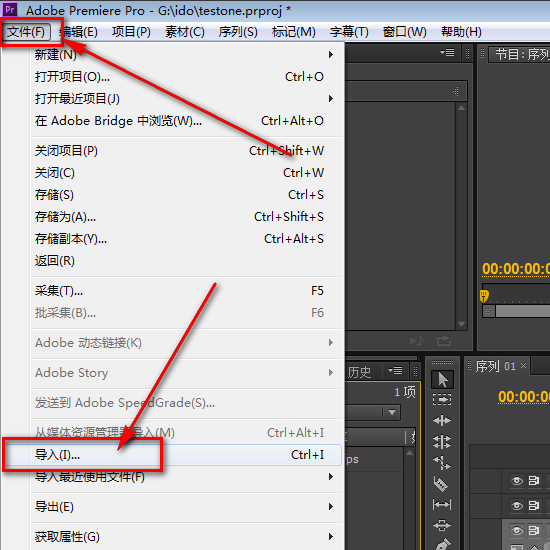This screenshot has width=550, height=550.
Task: Toggle sync lock on the lowest video track
Action: [x=534, y=530]
